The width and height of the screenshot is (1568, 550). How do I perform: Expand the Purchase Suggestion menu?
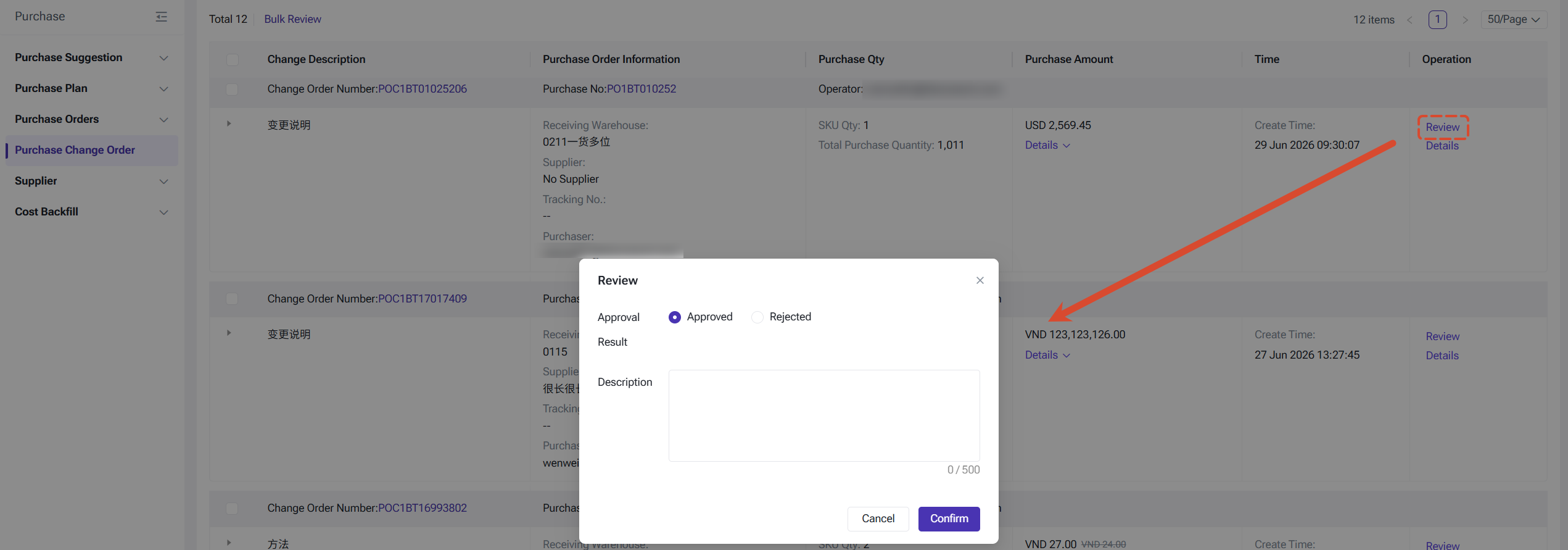(x=91, y=57)
